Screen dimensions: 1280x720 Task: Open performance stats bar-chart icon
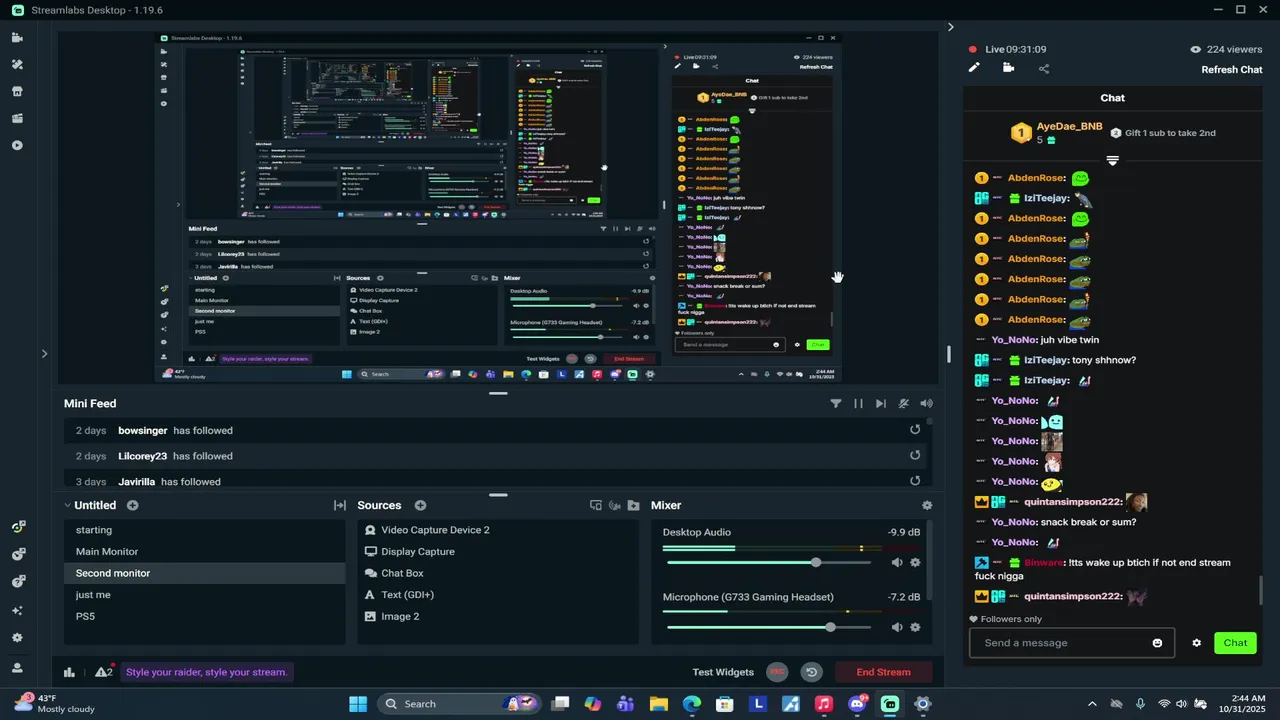point(70,672)
